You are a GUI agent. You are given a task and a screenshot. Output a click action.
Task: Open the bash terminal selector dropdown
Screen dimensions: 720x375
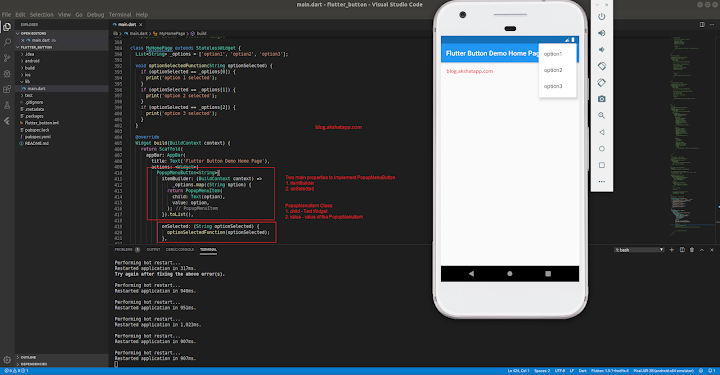639,250
